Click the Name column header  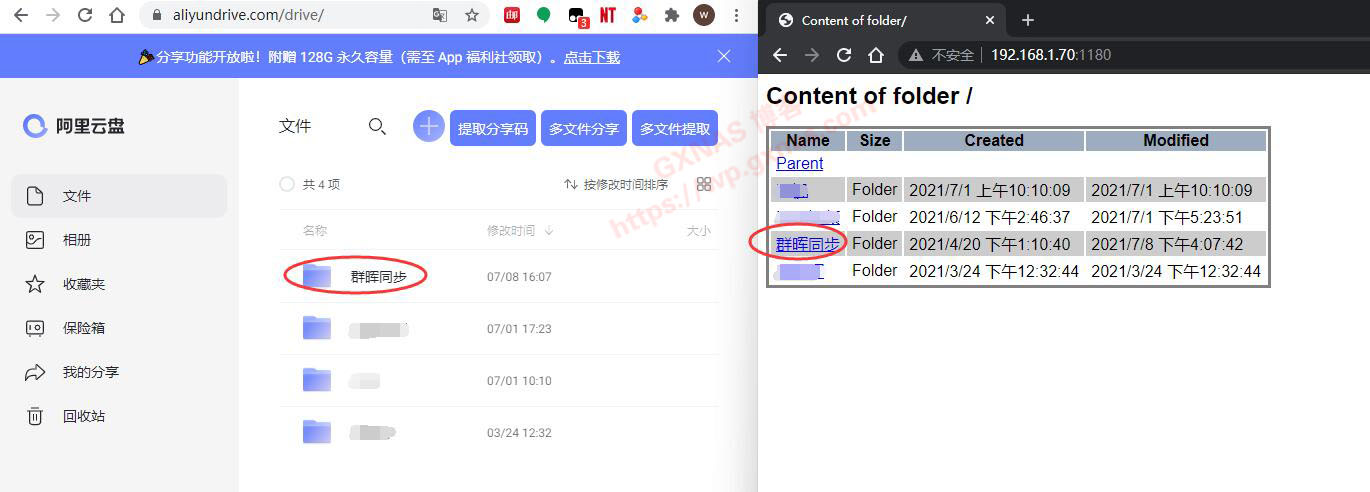coord(808,140)
